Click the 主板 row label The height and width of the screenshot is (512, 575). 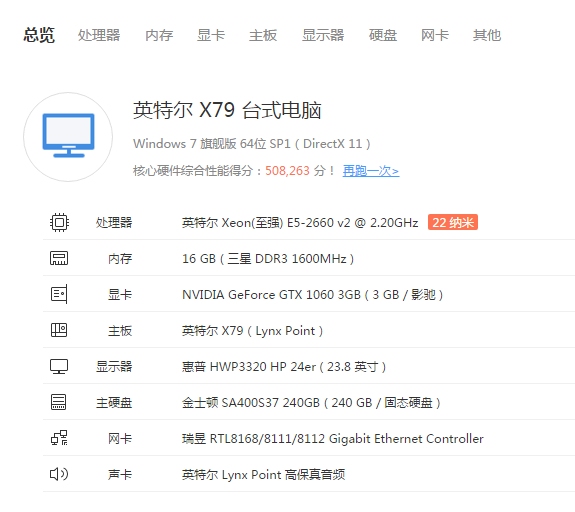(120, 331)
